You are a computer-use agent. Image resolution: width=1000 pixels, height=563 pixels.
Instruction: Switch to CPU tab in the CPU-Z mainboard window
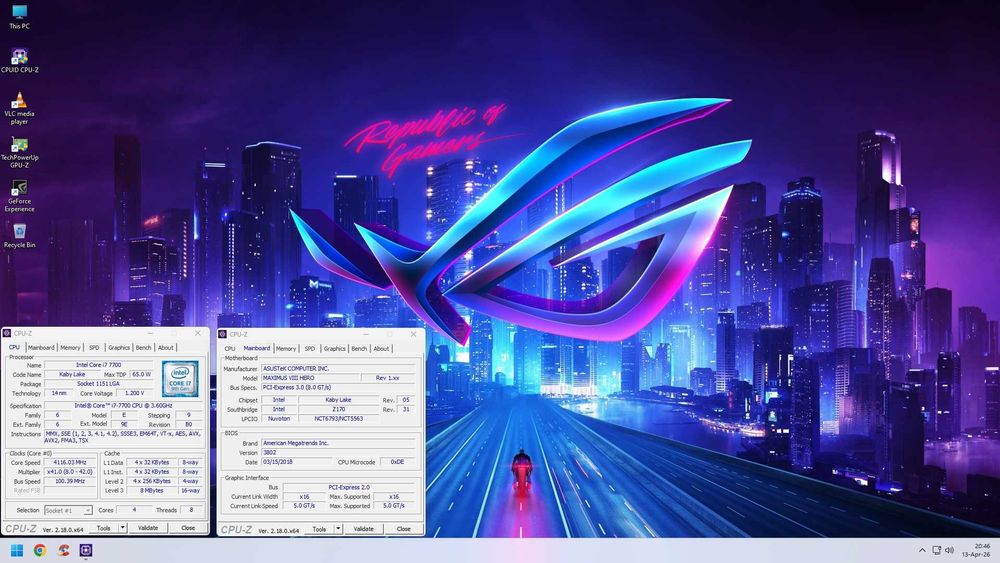[230, 349]
